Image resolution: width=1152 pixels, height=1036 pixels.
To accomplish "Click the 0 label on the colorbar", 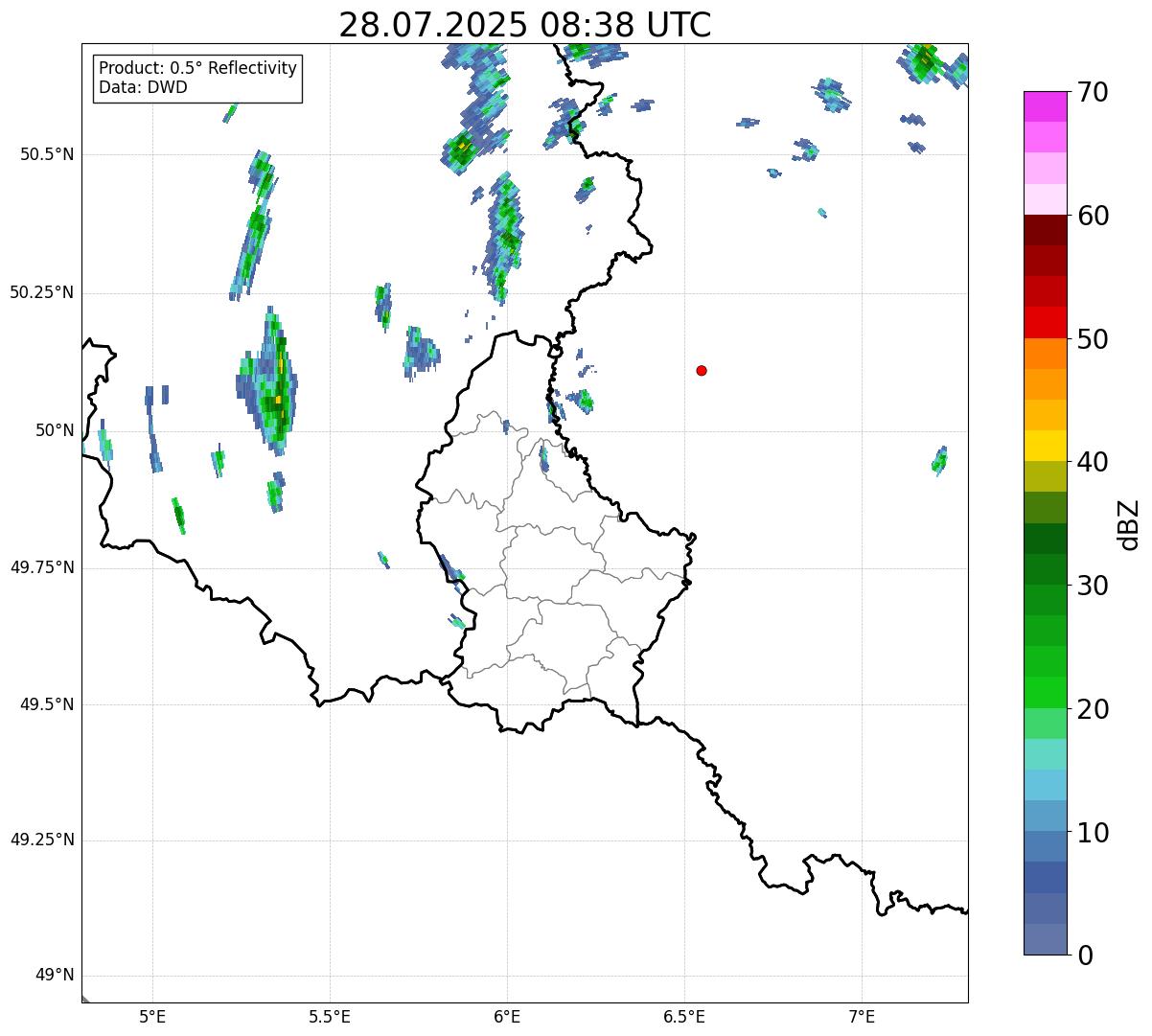I will click(x=1084, y=955).
